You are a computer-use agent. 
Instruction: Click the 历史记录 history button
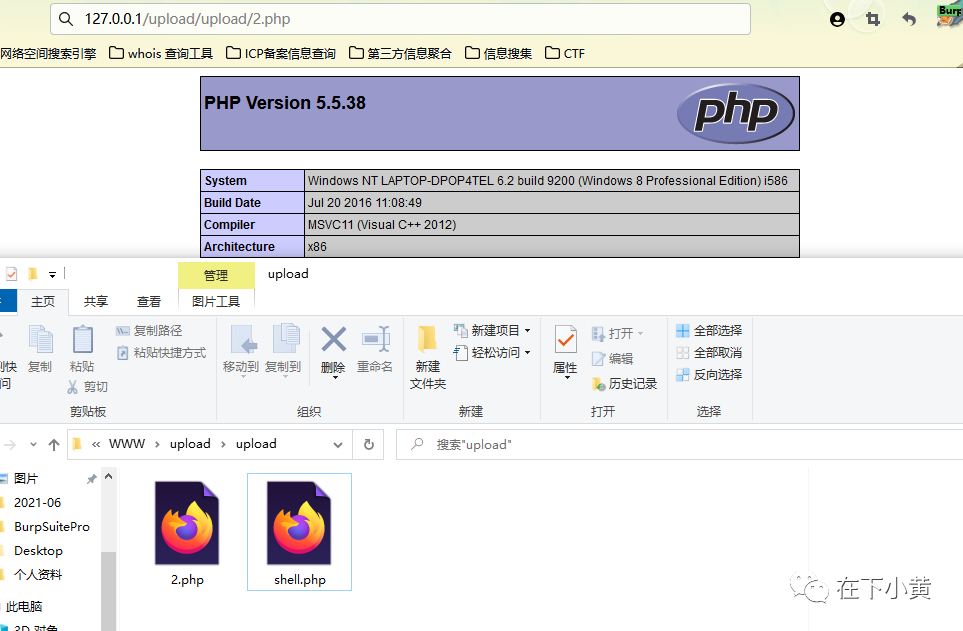point(625,384)
